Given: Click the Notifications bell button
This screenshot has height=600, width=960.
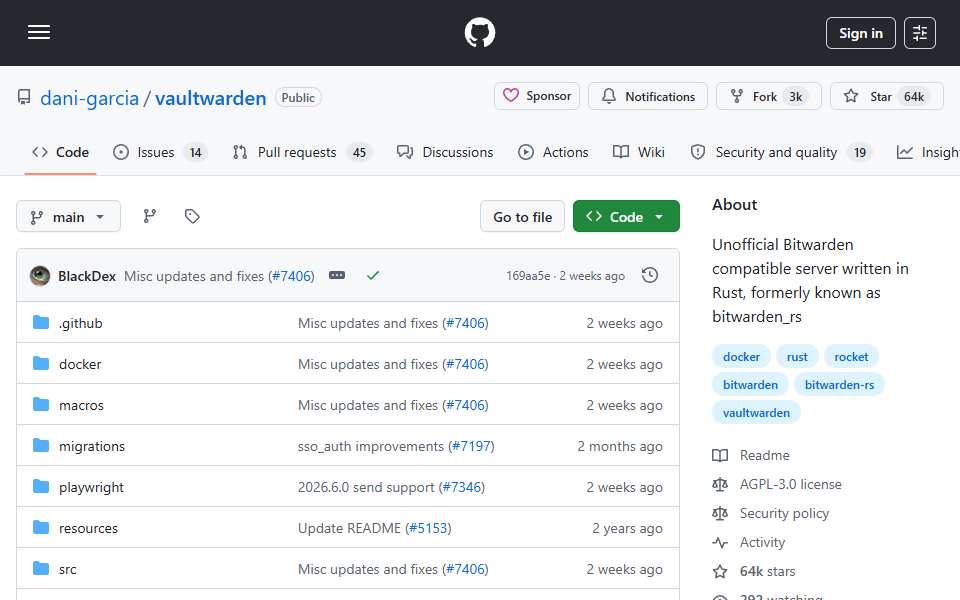Looking at the screenshot, I should (648, 97).
